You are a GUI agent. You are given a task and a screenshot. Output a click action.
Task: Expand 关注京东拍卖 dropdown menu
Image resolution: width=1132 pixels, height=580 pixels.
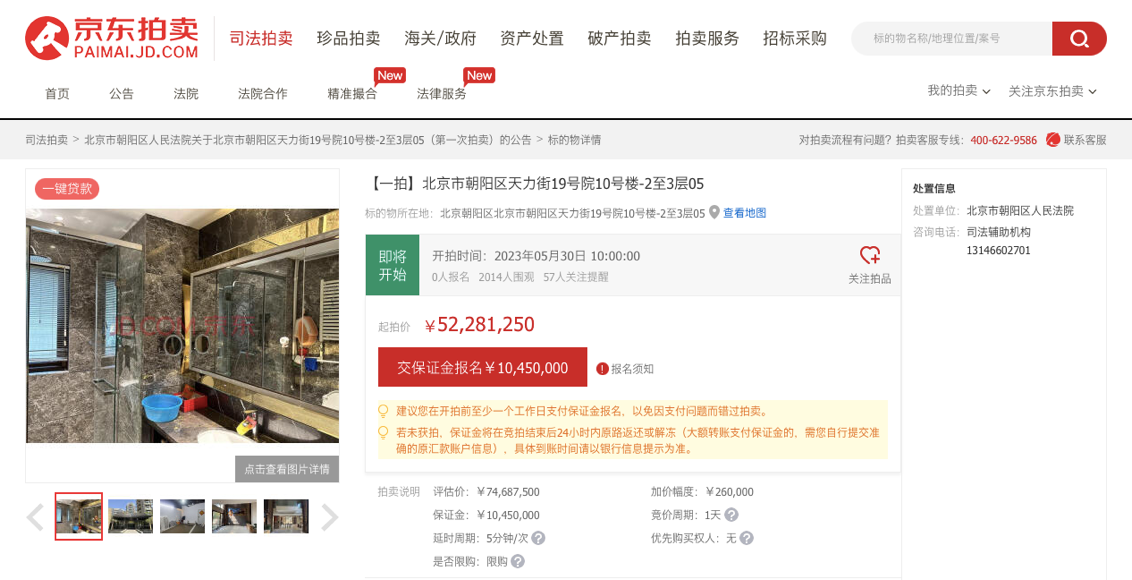[1052, 91]
